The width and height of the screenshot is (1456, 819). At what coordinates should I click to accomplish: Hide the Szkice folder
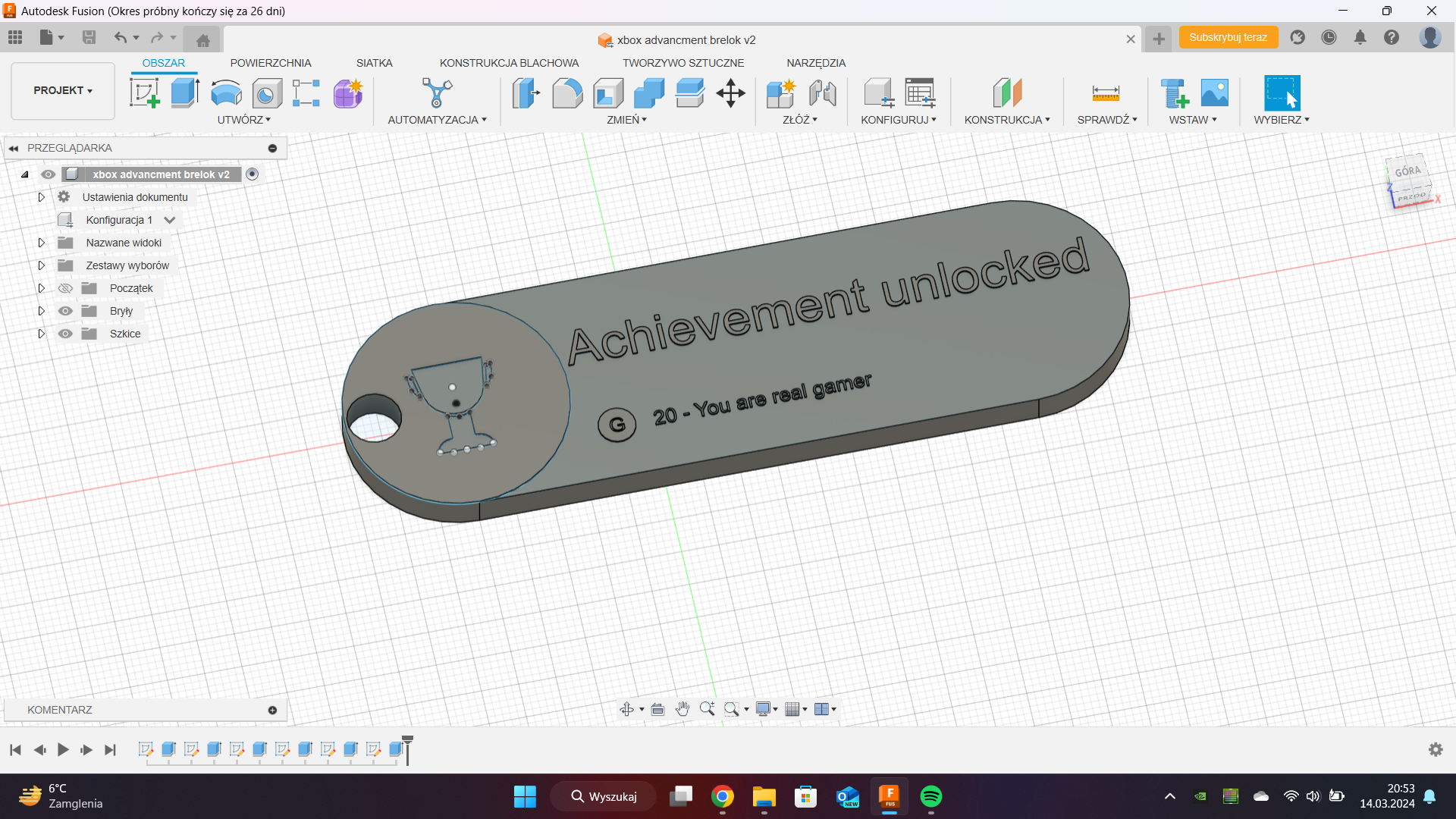(x=65, y=334)
